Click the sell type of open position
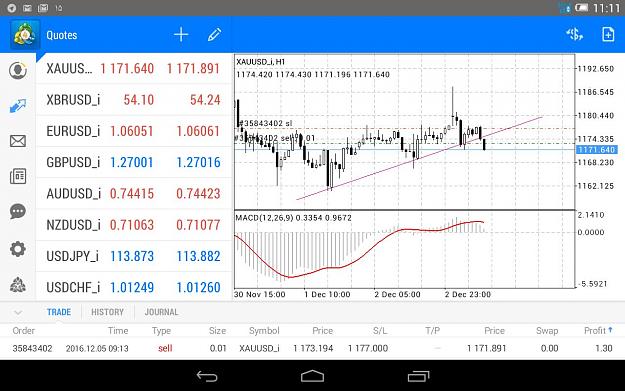Screen dimensions: 625x391 tap(165, 348)
